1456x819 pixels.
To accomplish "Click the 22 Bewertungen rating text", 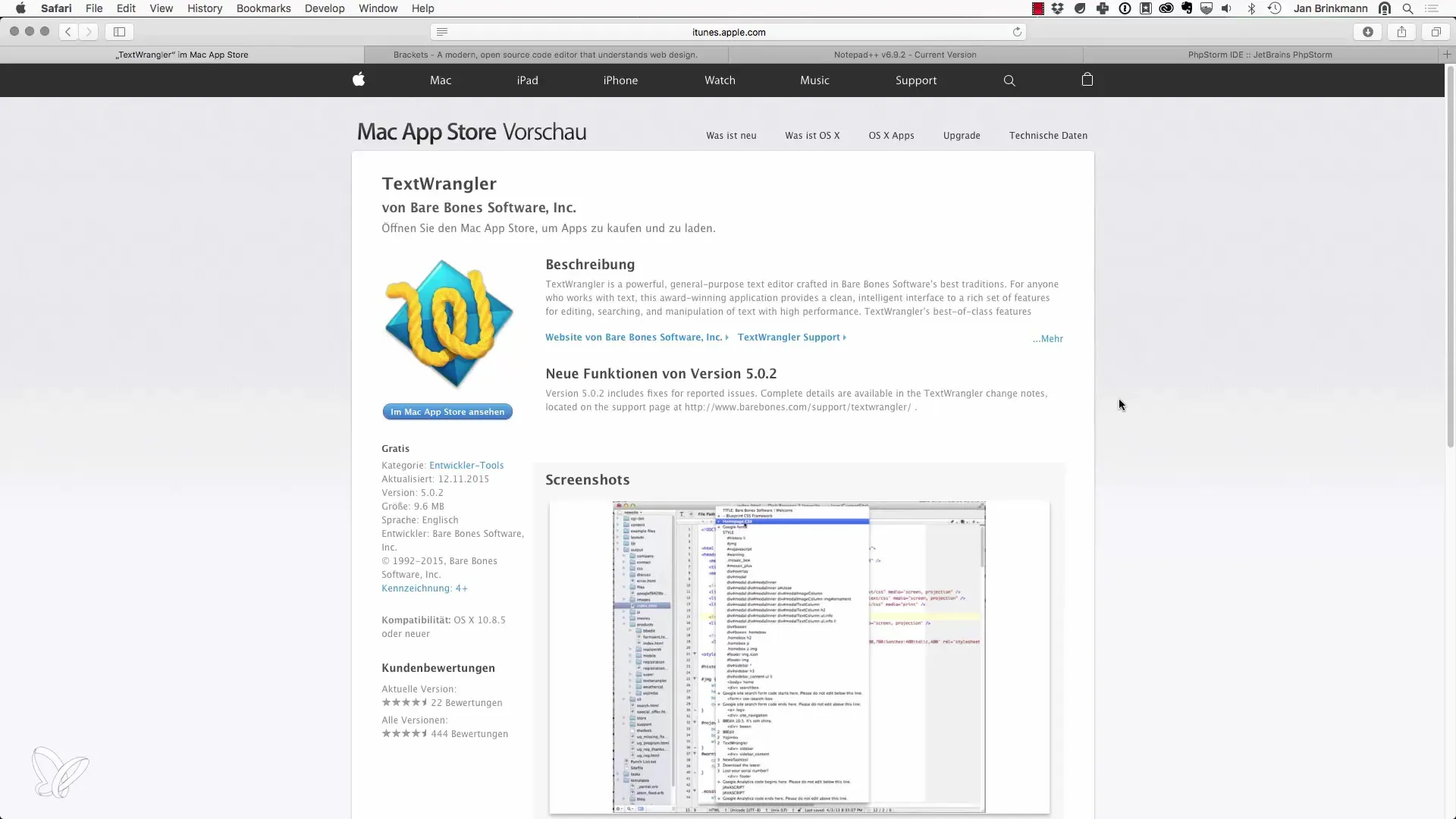I will 466,703.
